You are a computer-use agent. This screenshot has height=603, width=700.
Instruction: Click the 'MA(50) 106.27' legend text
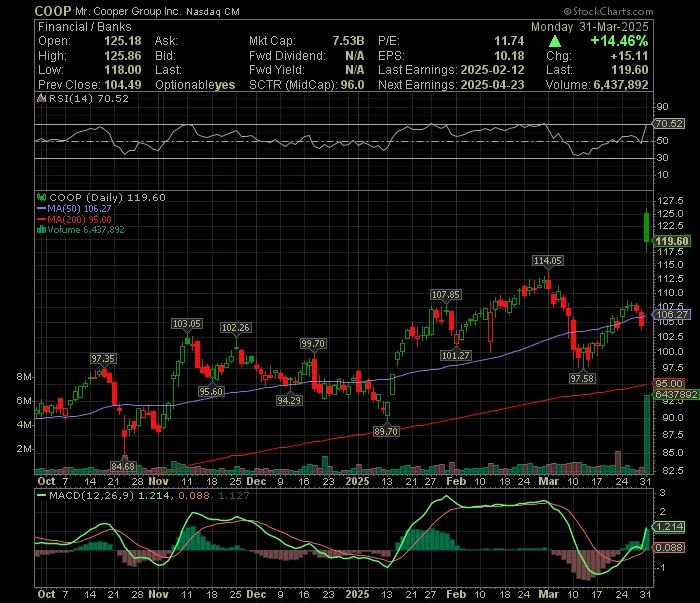(x=79, y=208)
